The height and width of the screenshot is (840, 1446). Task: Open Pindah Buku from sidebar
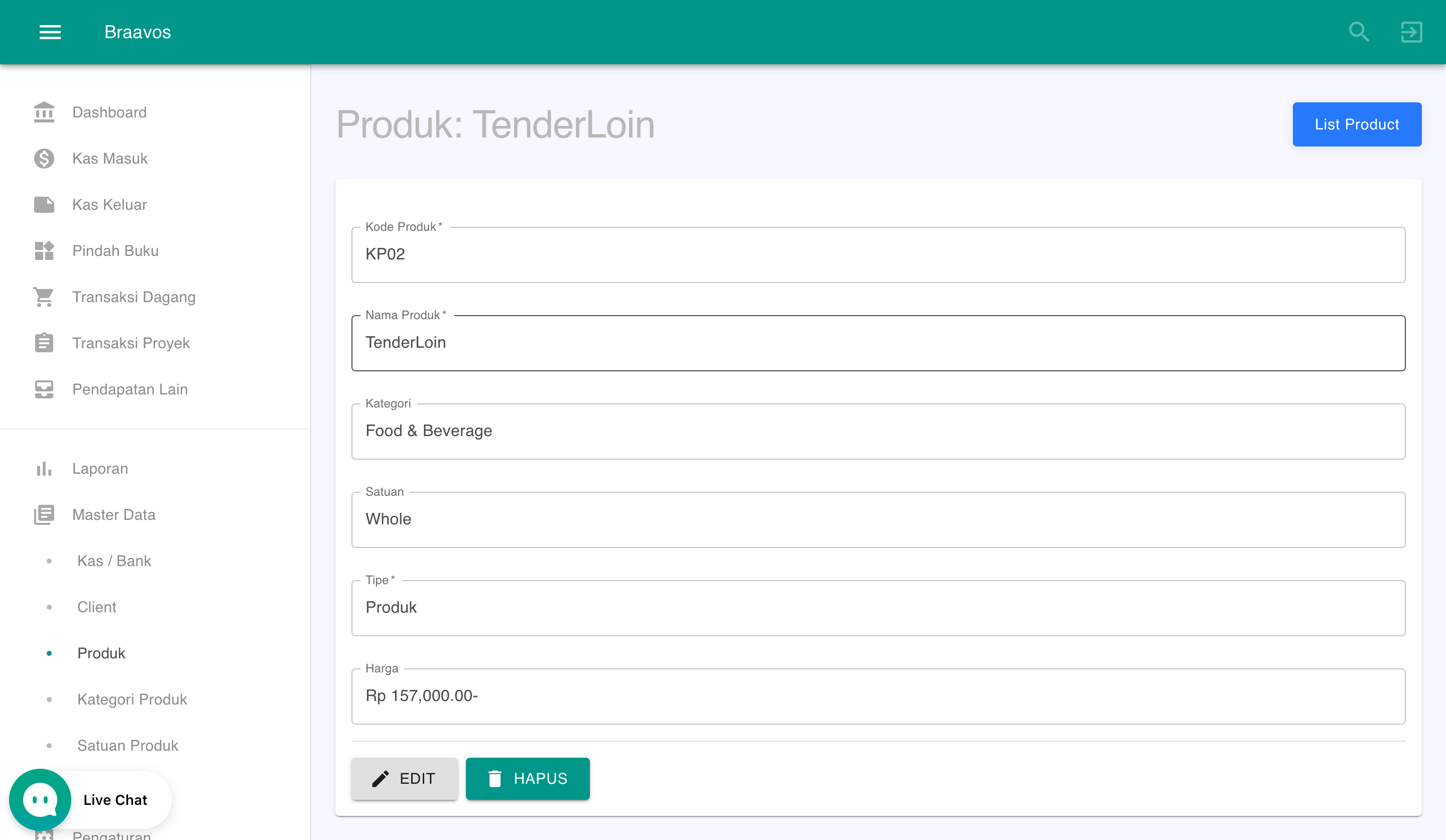pos(115,250)
